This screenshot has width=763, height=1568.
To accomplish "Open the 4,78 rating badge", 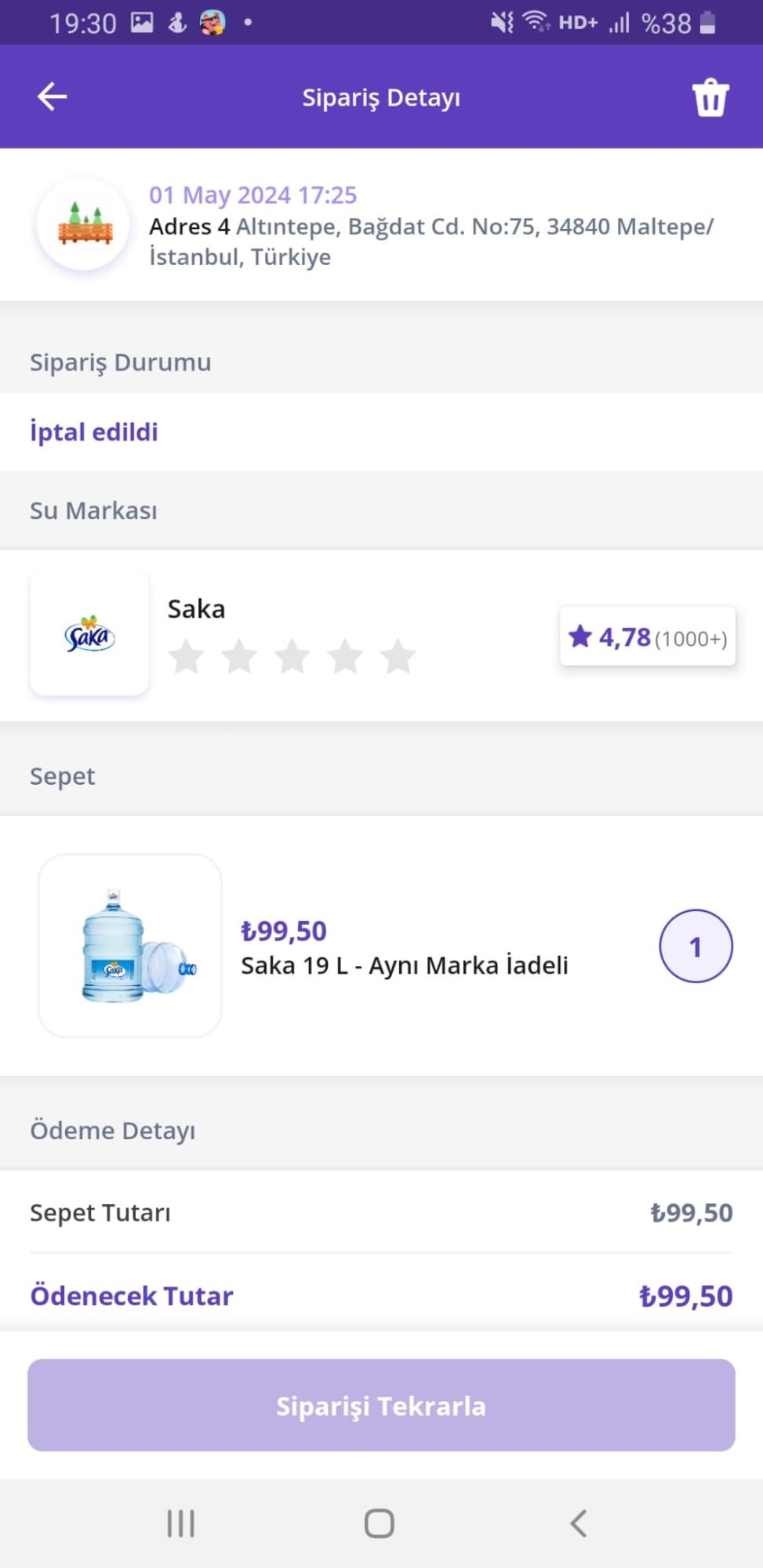I will [x=647, y=637].
